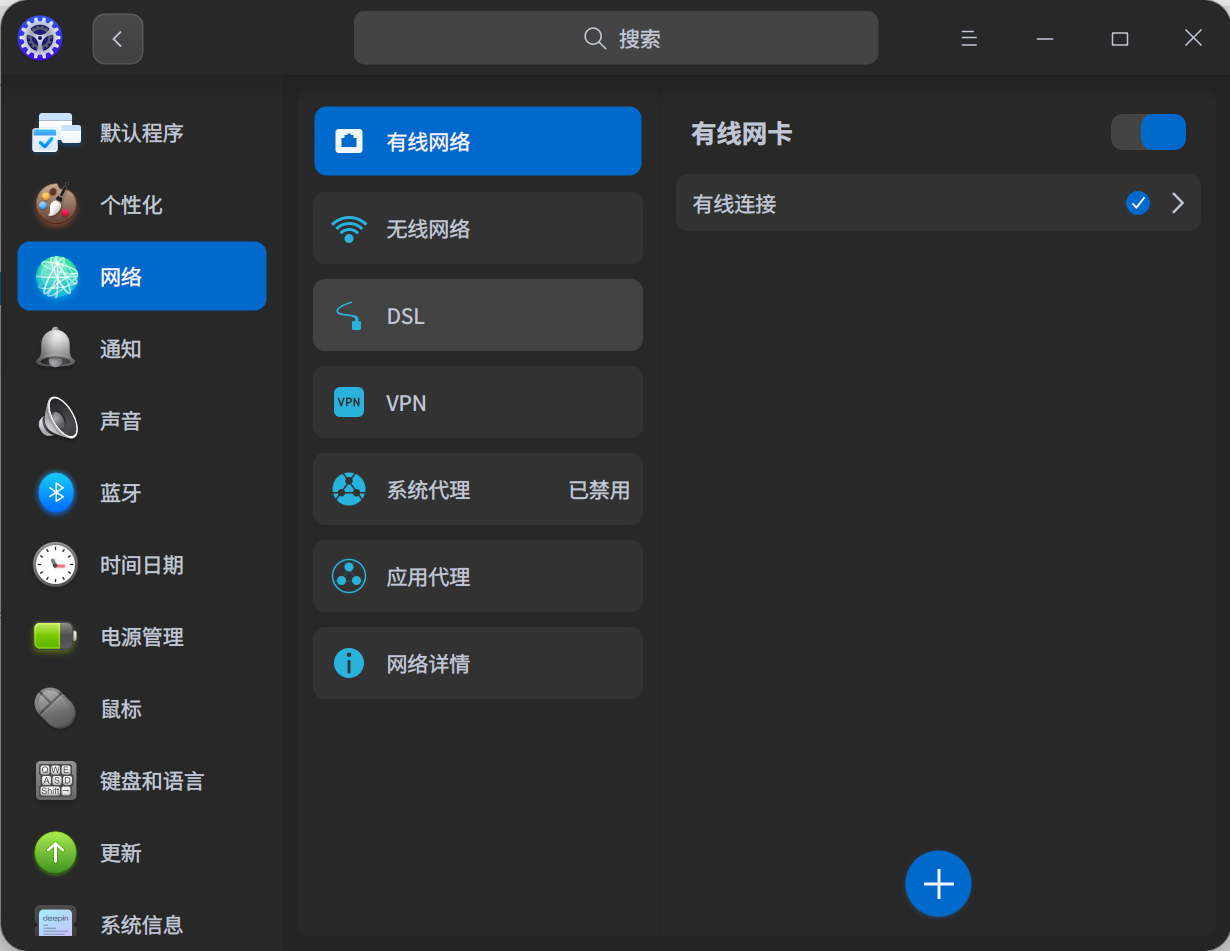Open 系统代理 settings
The height and width of the screenshot is (951, 1230).
[x=478, y=489]
